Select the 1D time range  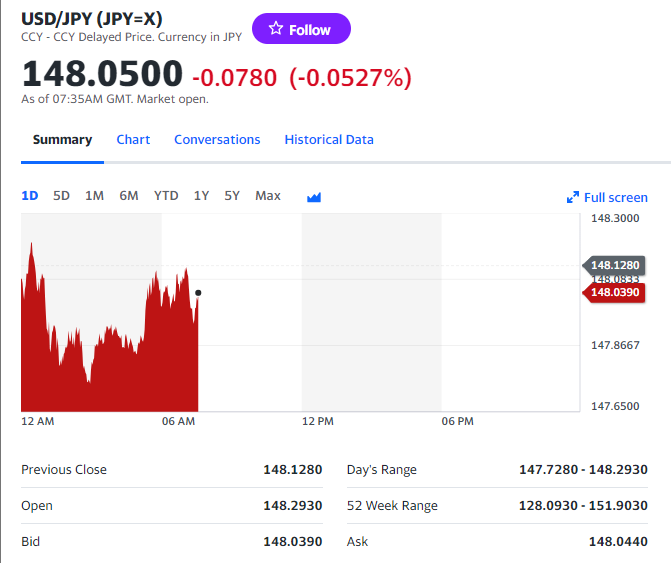tap(30, 196)
